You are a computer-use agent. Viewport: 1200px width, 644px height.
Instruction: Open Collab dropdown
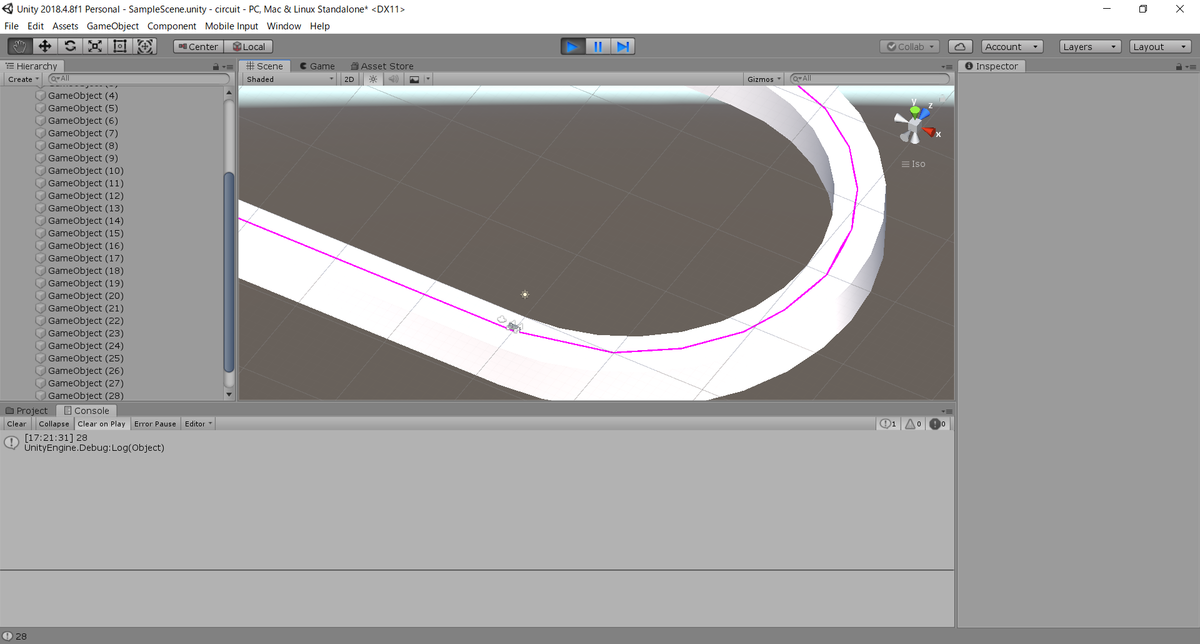tap(910, 46)
